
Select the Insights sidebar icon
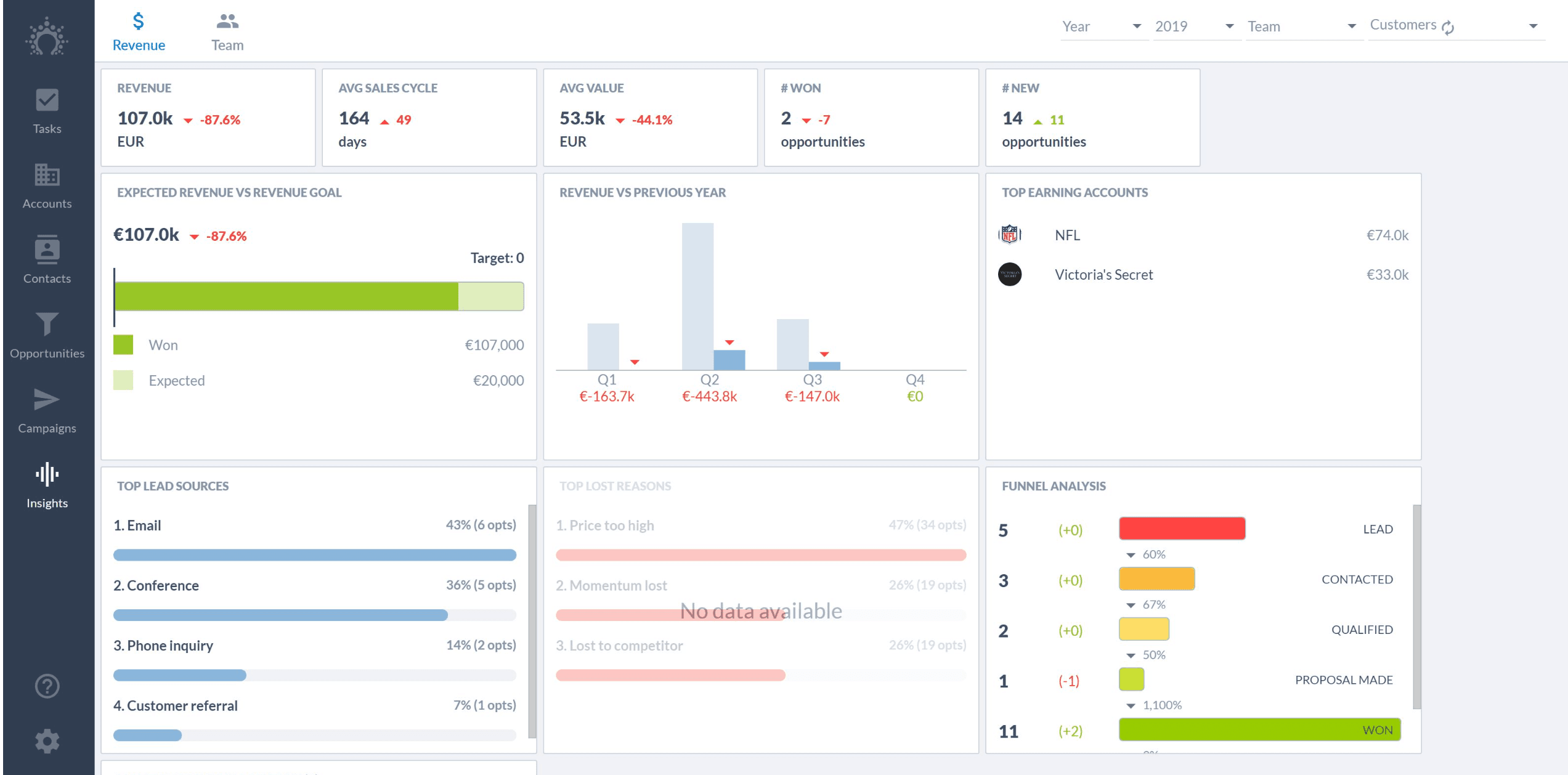[47, 484]
